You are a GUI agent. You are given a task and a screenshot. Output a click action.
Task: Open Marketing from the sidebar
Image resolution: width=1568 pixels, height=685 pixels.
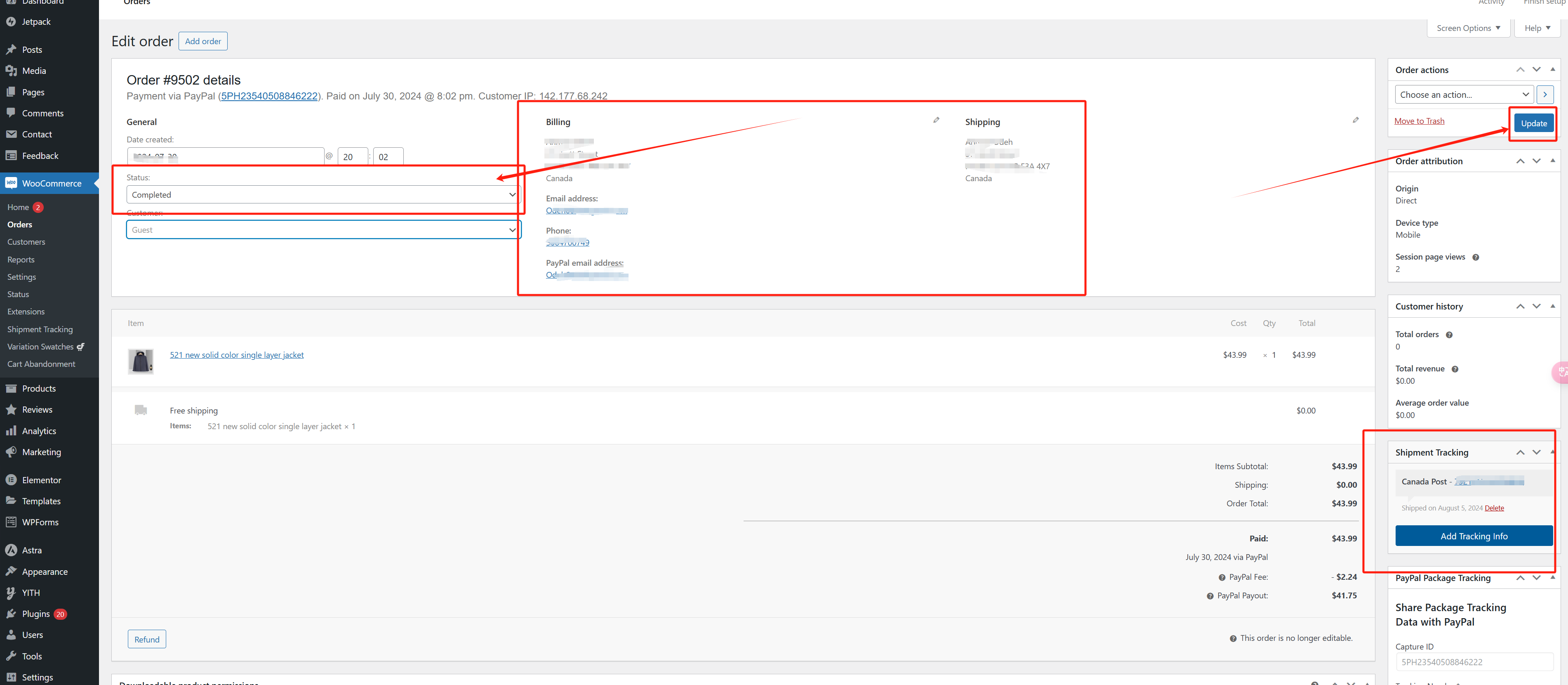(41, 452)
